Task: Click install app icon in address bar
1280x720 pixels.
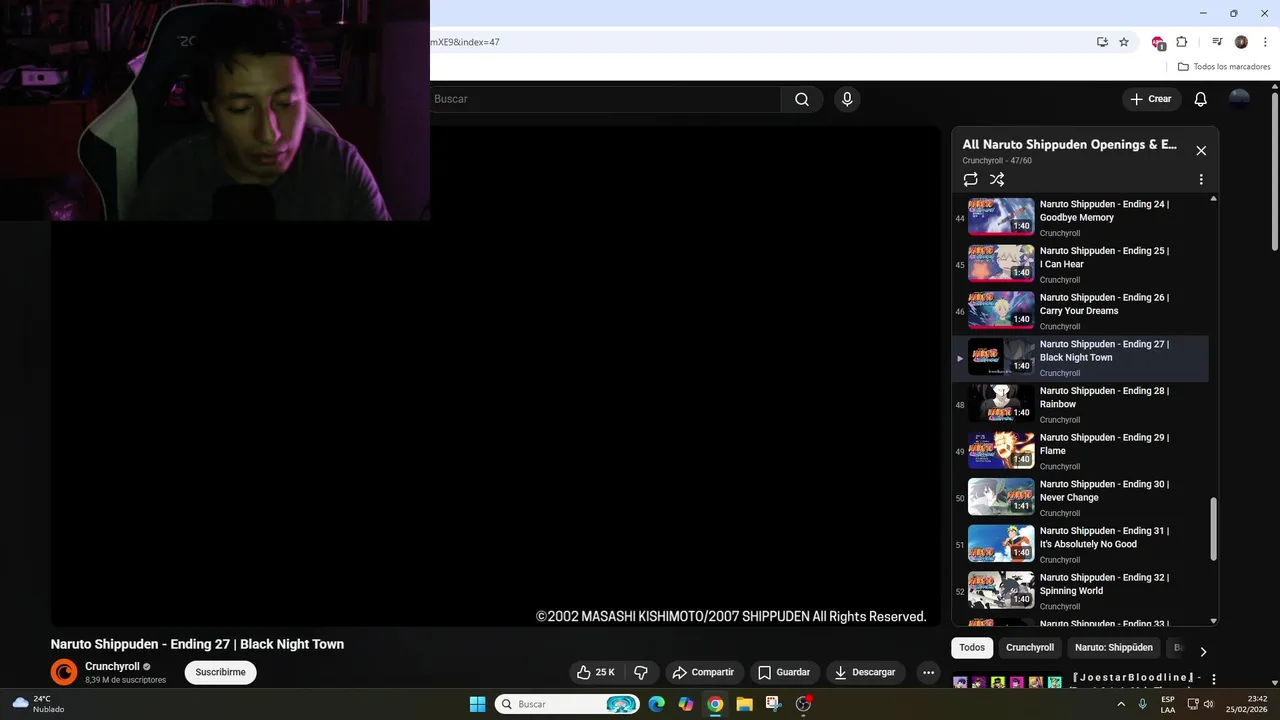Action: tap(1102, 42)
